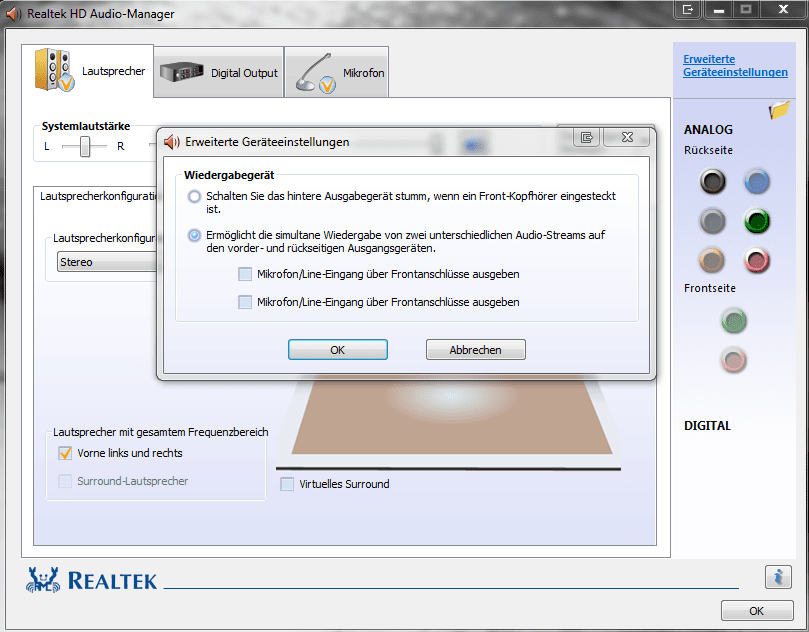Open the Lautsprecher tab

(x=88, y=71)
